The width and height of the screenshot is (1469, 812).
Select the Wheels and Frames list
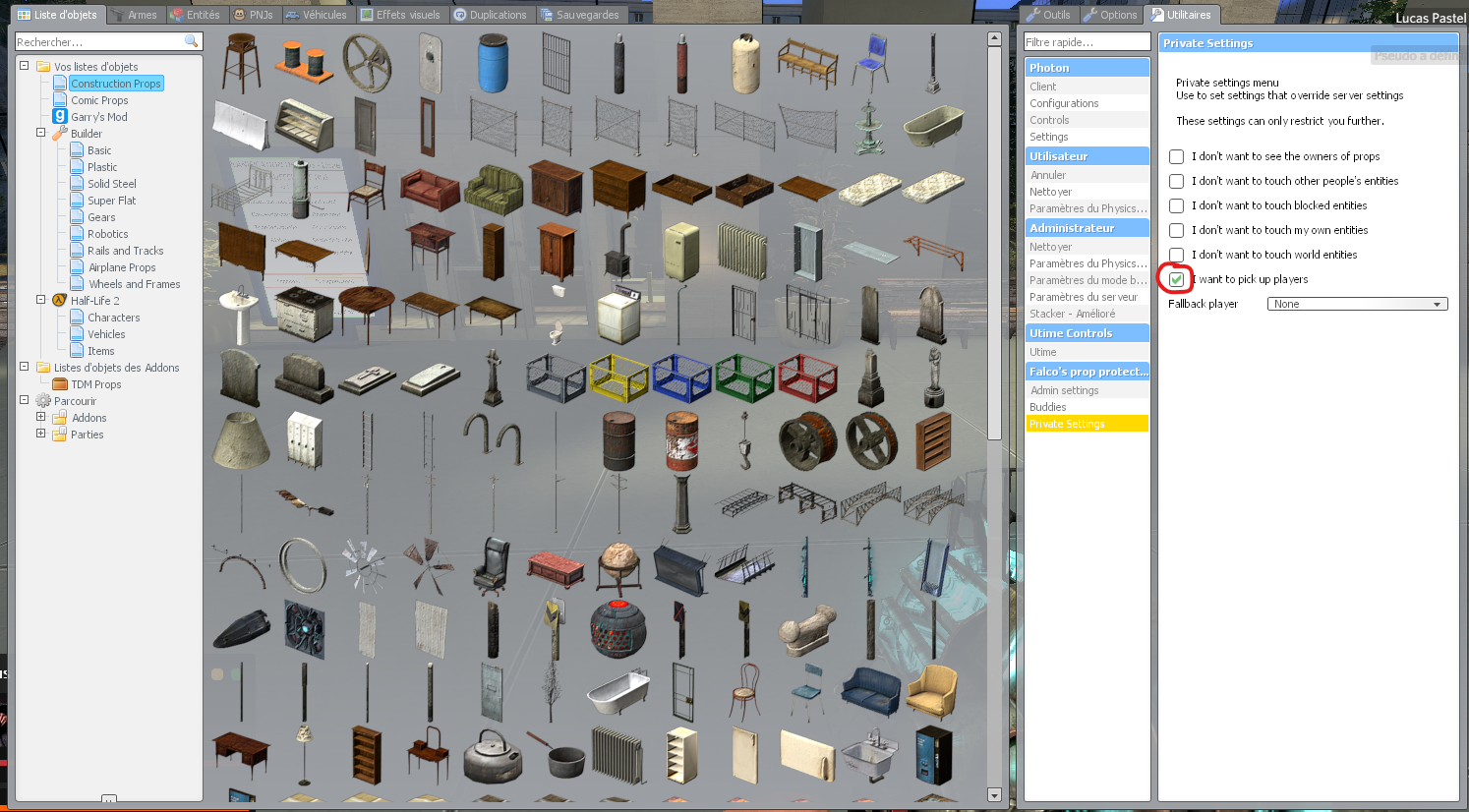pos(135,284)
